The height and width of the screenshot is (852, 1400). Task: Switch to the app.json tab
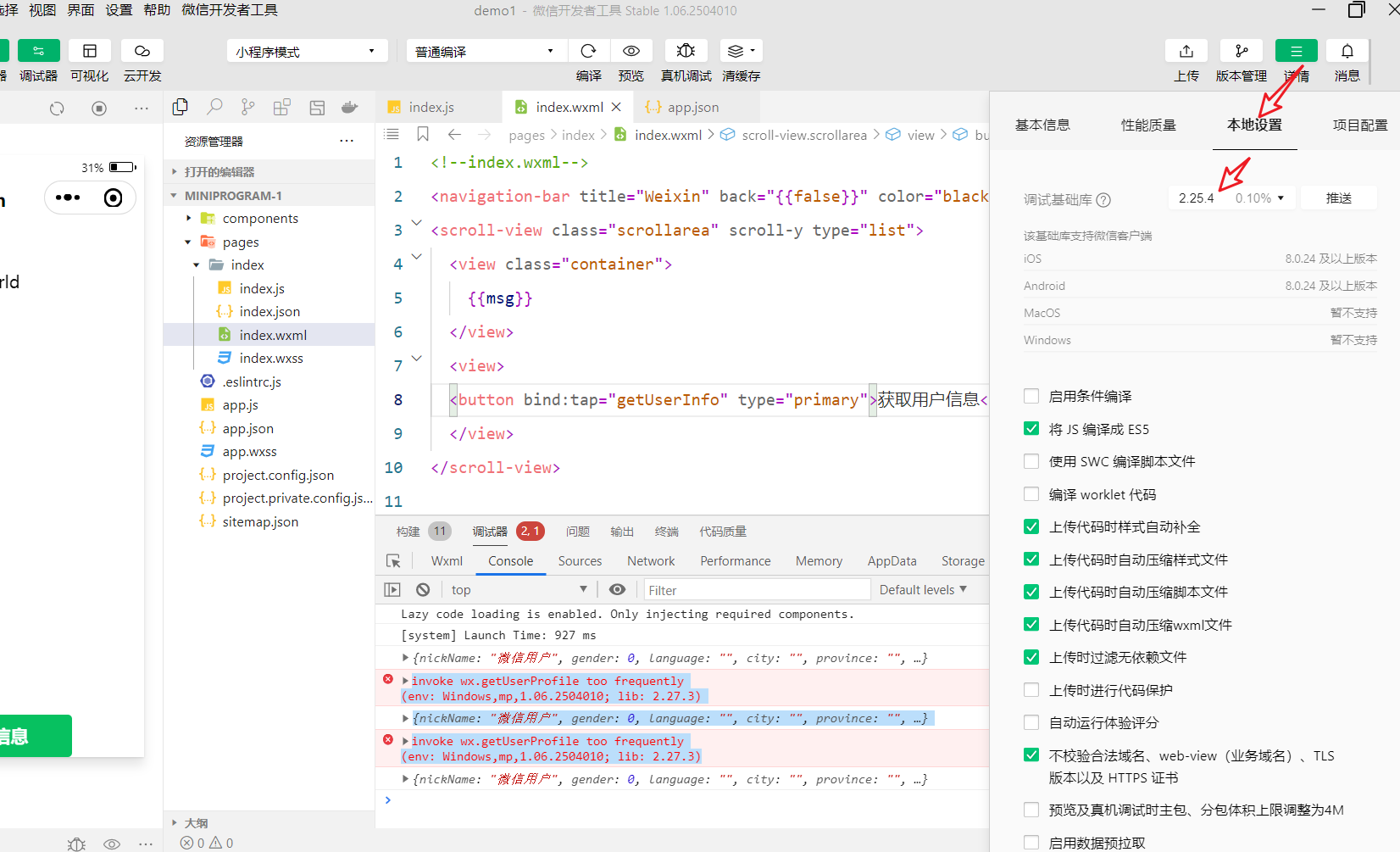pos(691,107)
